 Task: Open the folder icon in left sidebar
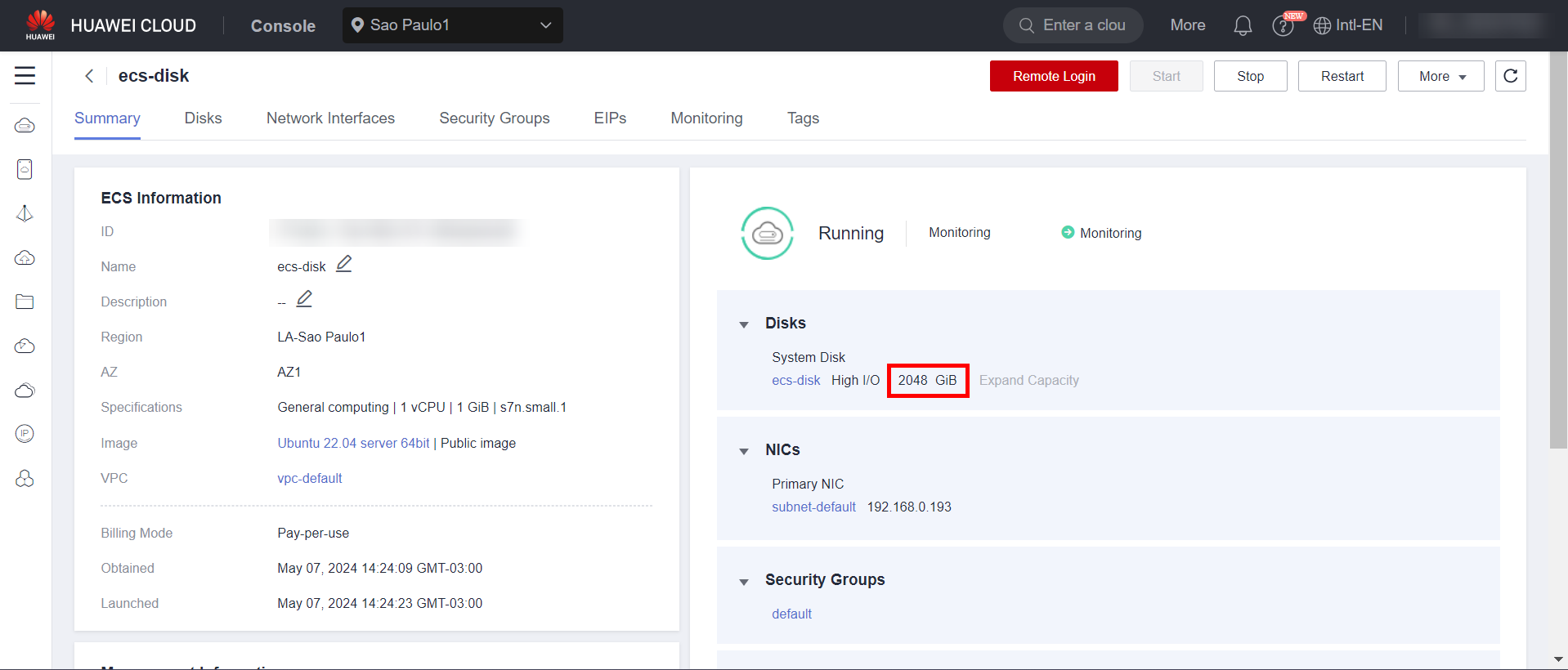25,301
